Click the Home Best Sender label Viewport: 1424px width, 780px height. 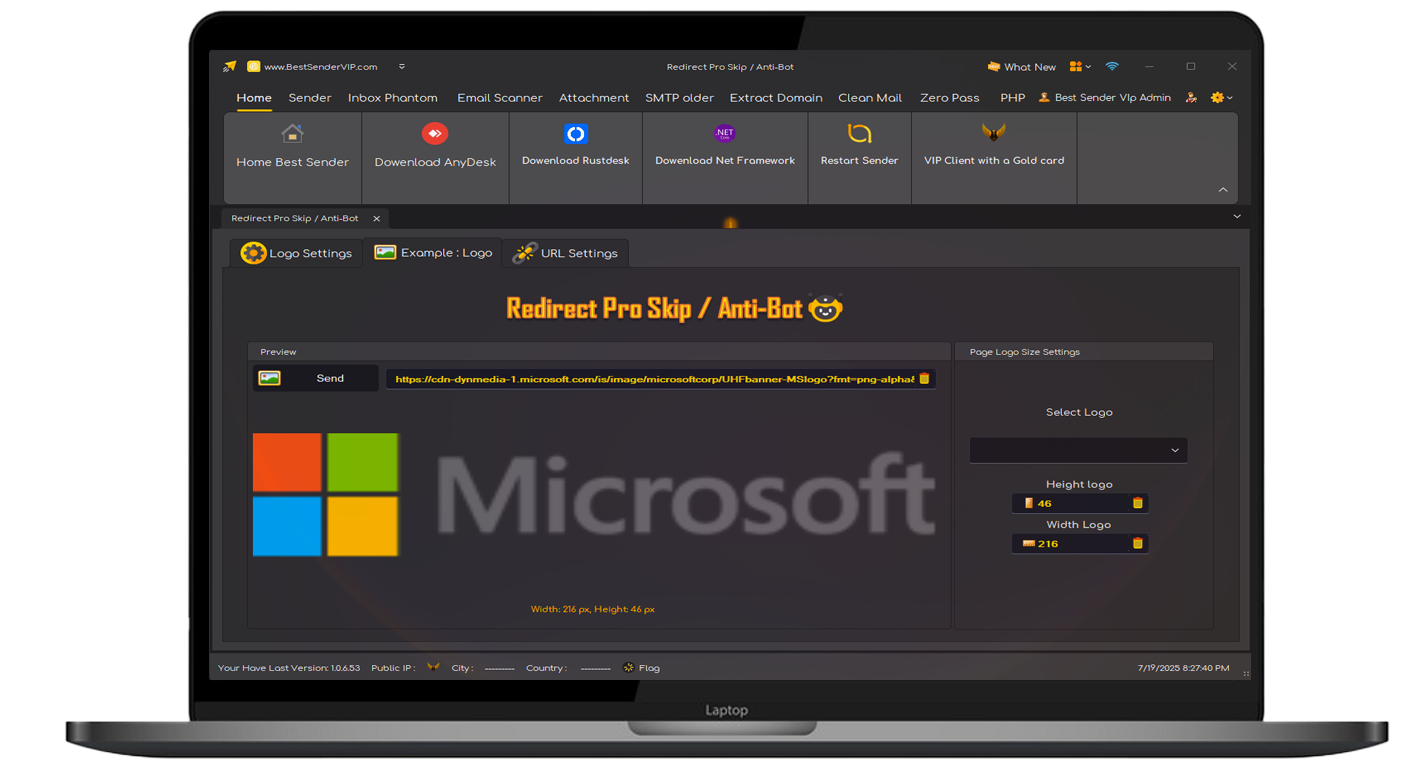292,162
